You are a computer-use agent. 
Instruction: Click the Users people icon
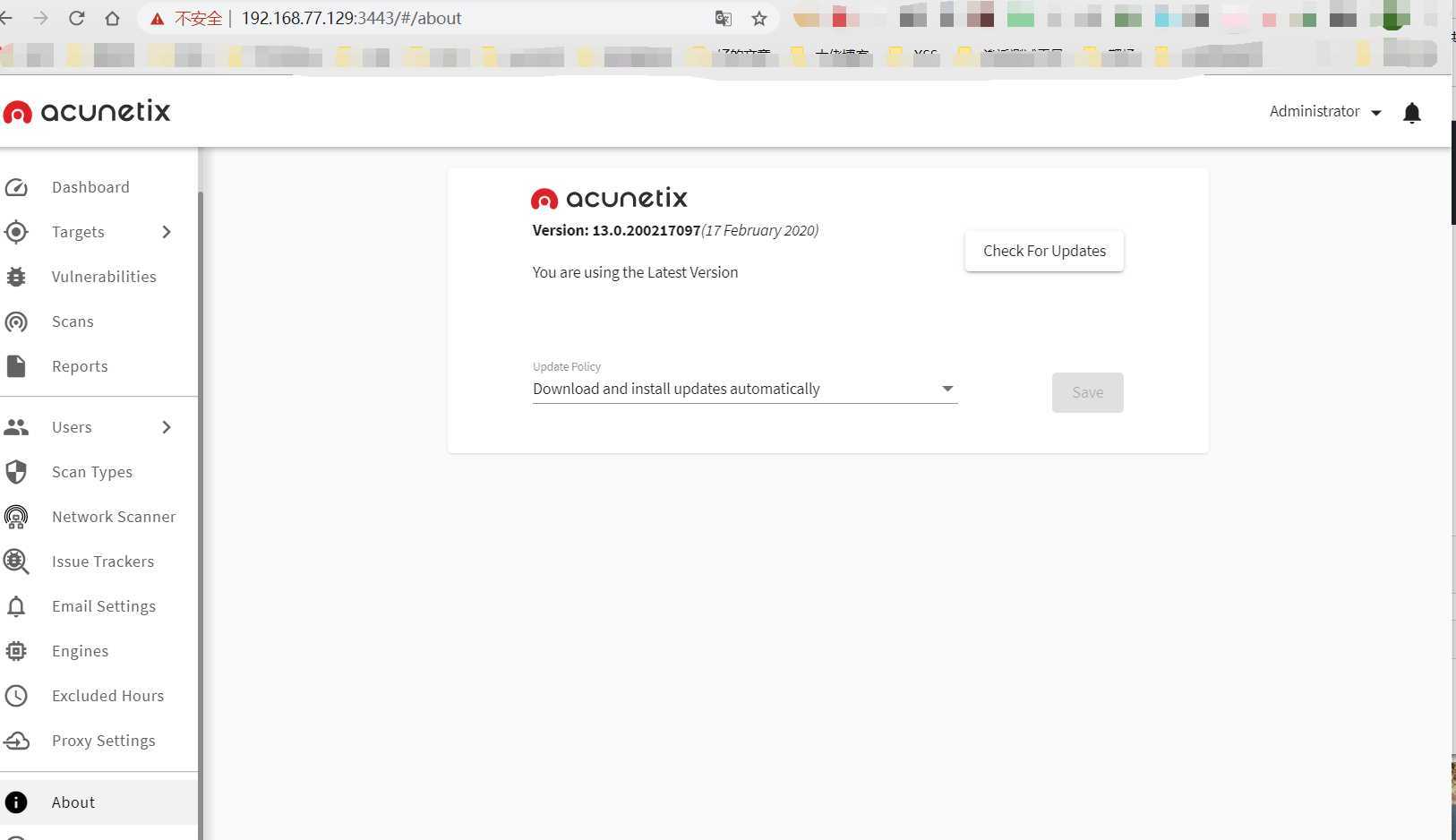[x=16, y=427]
